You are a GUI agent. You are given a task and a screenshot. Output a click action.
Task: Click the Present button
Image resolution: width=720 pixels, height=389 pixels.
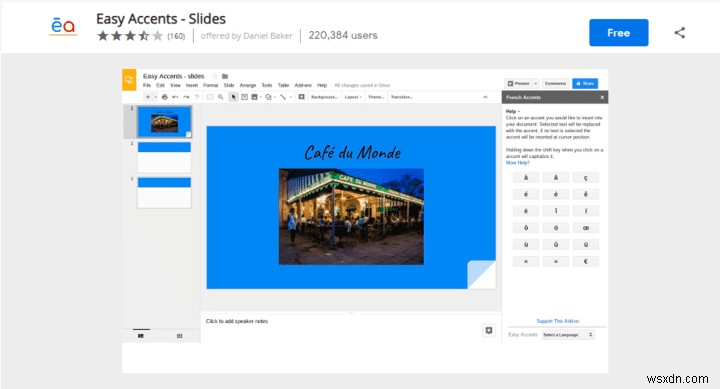point(518,84)
